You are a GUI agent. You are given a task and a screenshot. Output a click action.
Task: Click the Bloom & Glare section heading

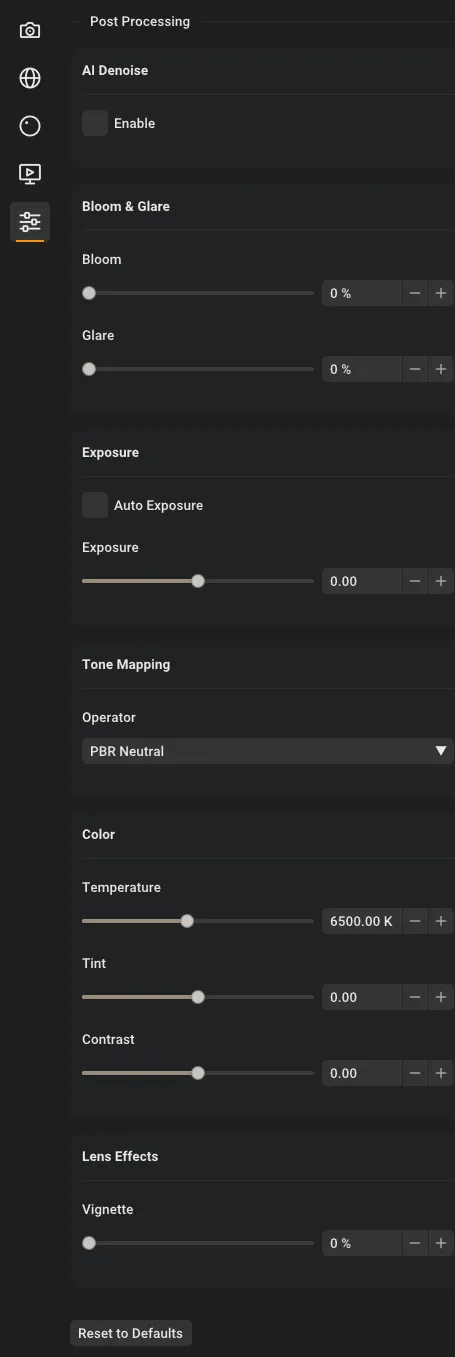pyautogui.click(x=126, y=206)
